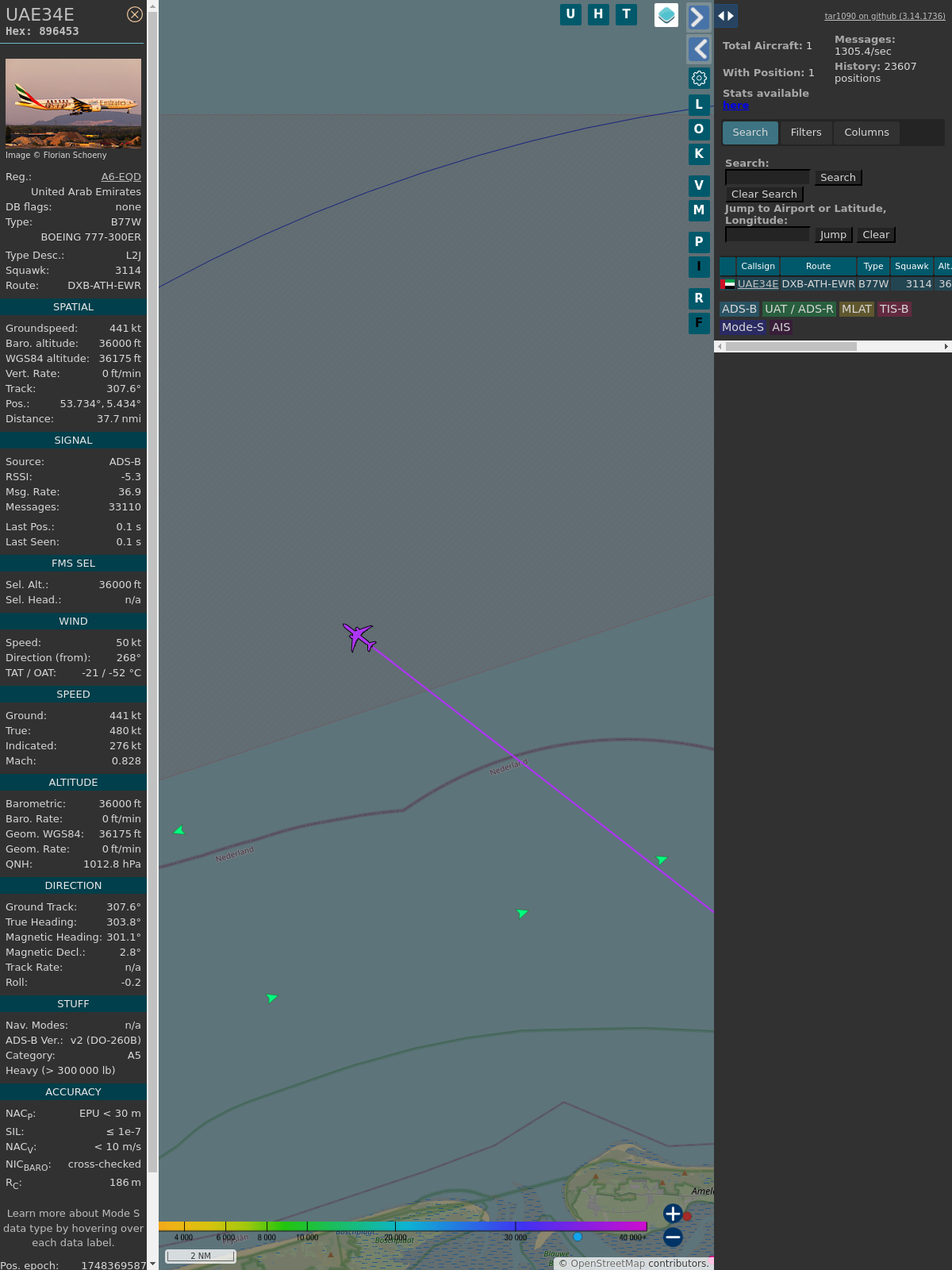Click the Jump to Airport input field
This screenshot has height=1270, width=952.
pyautogui.click(x=767, y=235)
